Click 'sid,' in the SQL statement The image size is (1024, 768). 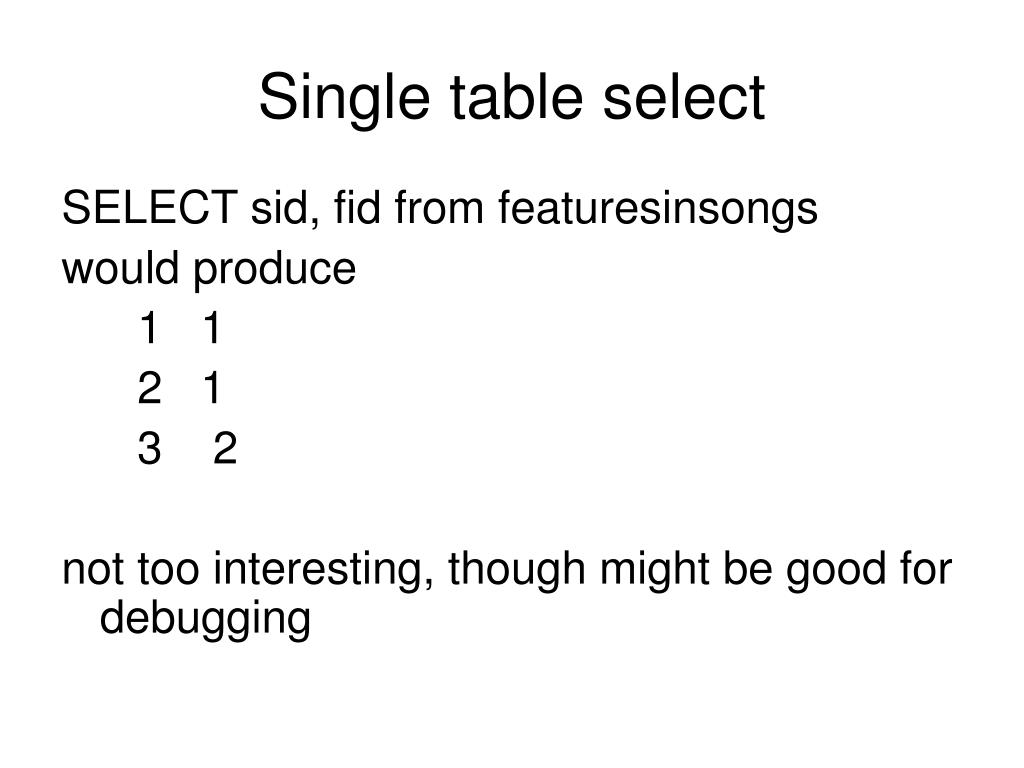coord(285,209)
